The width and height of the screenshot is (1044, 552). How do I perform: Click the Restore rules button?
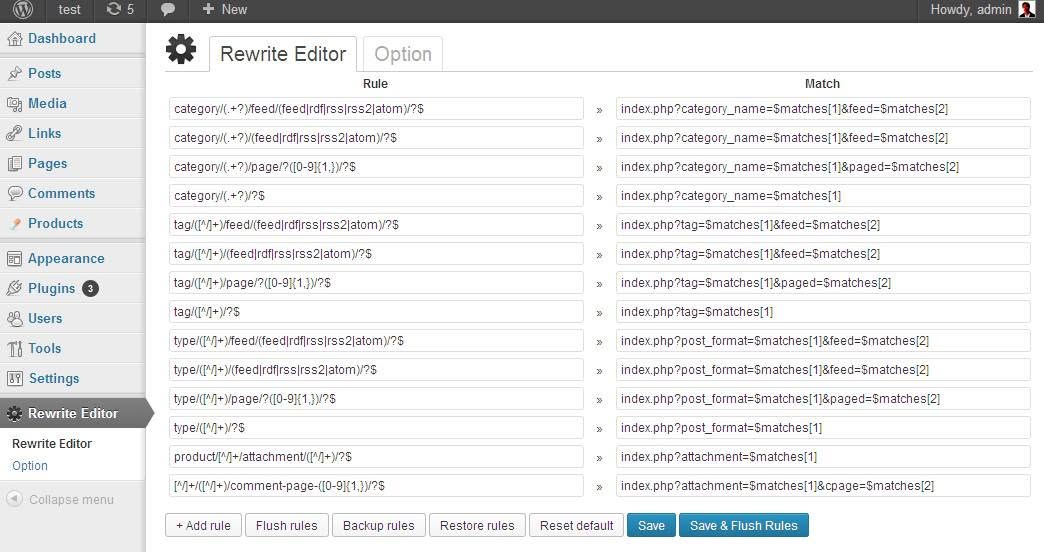pos(477,525)
